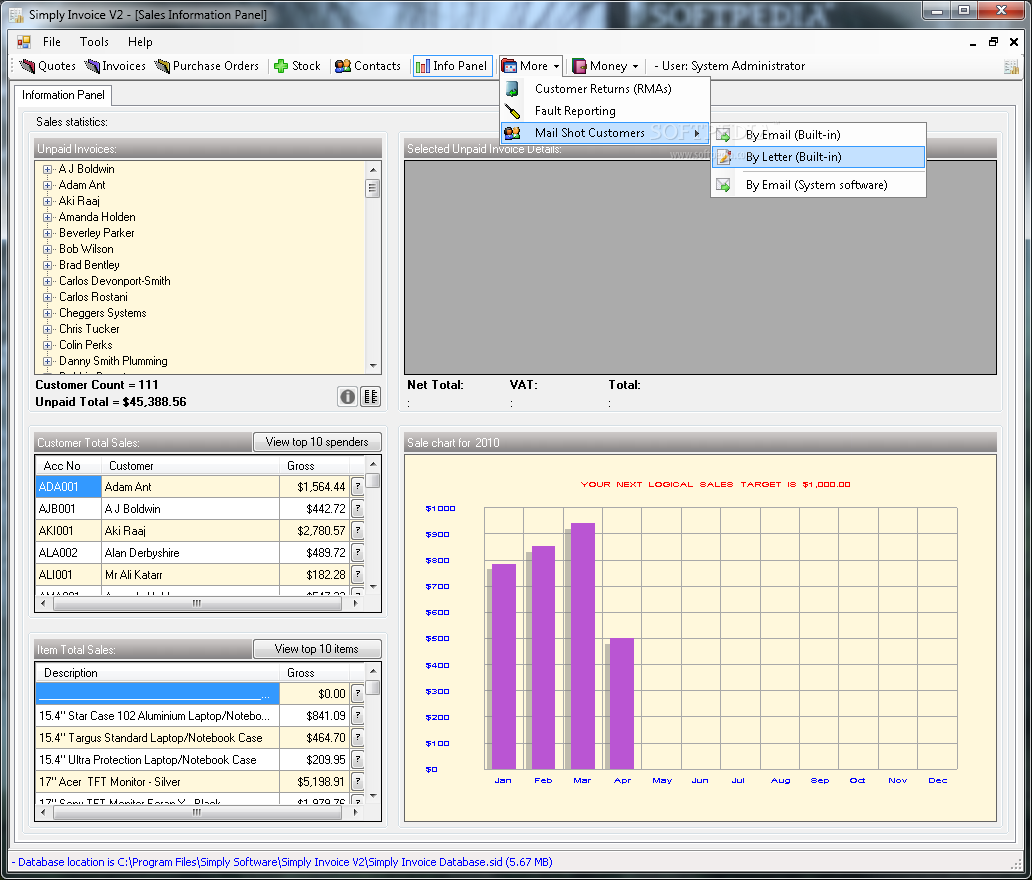Screen dimensions: 1032x880
Task: Restore the inner MDI window
Action: (x=993, y=42)
